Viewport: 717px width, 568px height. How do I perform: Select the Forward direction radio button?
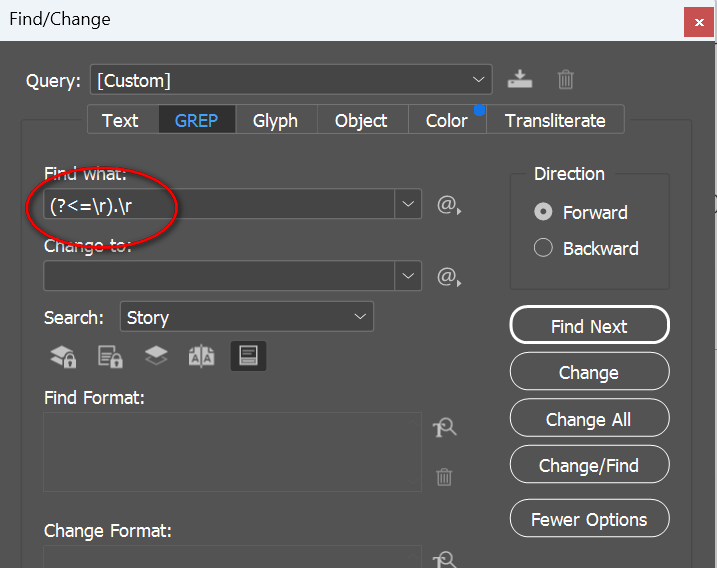click(x=544, y=212)
